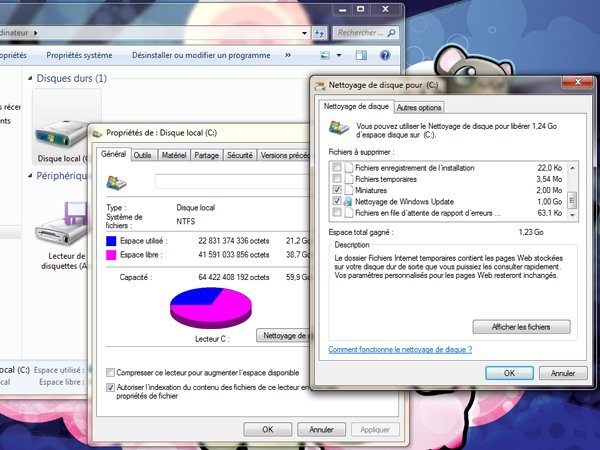Click the magenta Espace libre color swatch

[x=111, y=255]
